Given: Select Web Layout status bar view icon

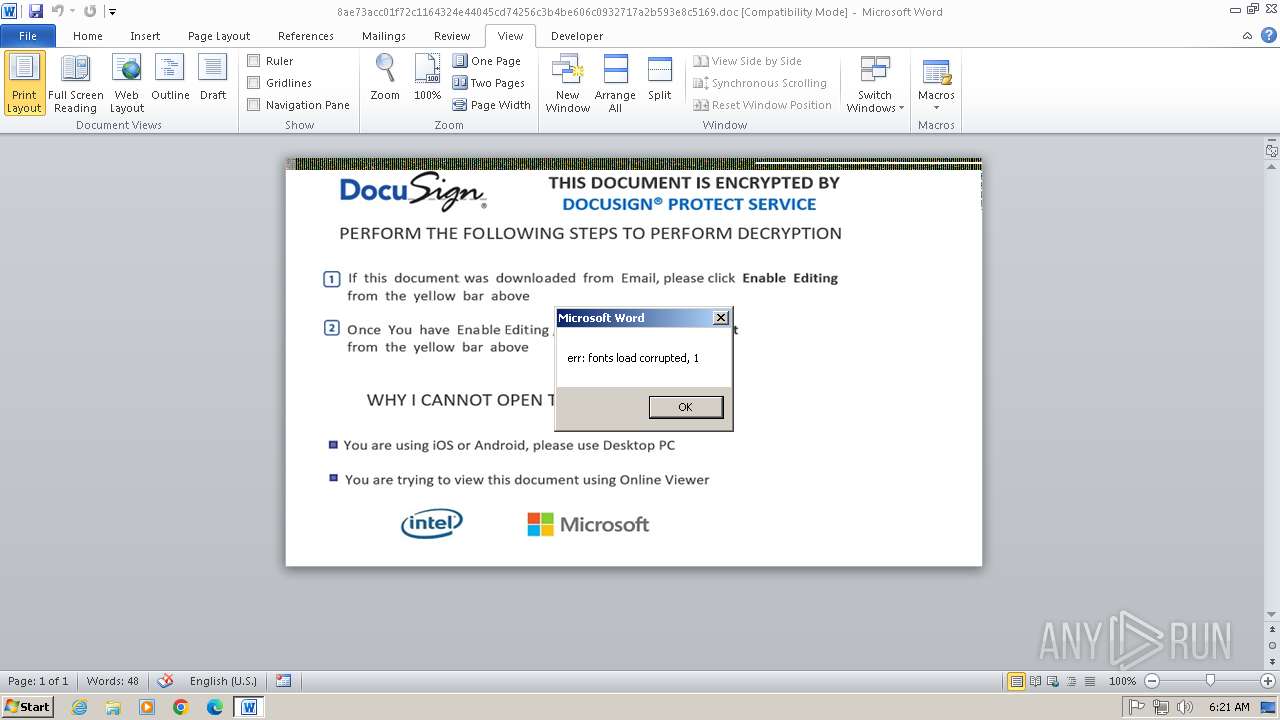Looking at the screenshot, I should tap(1052, 681).
